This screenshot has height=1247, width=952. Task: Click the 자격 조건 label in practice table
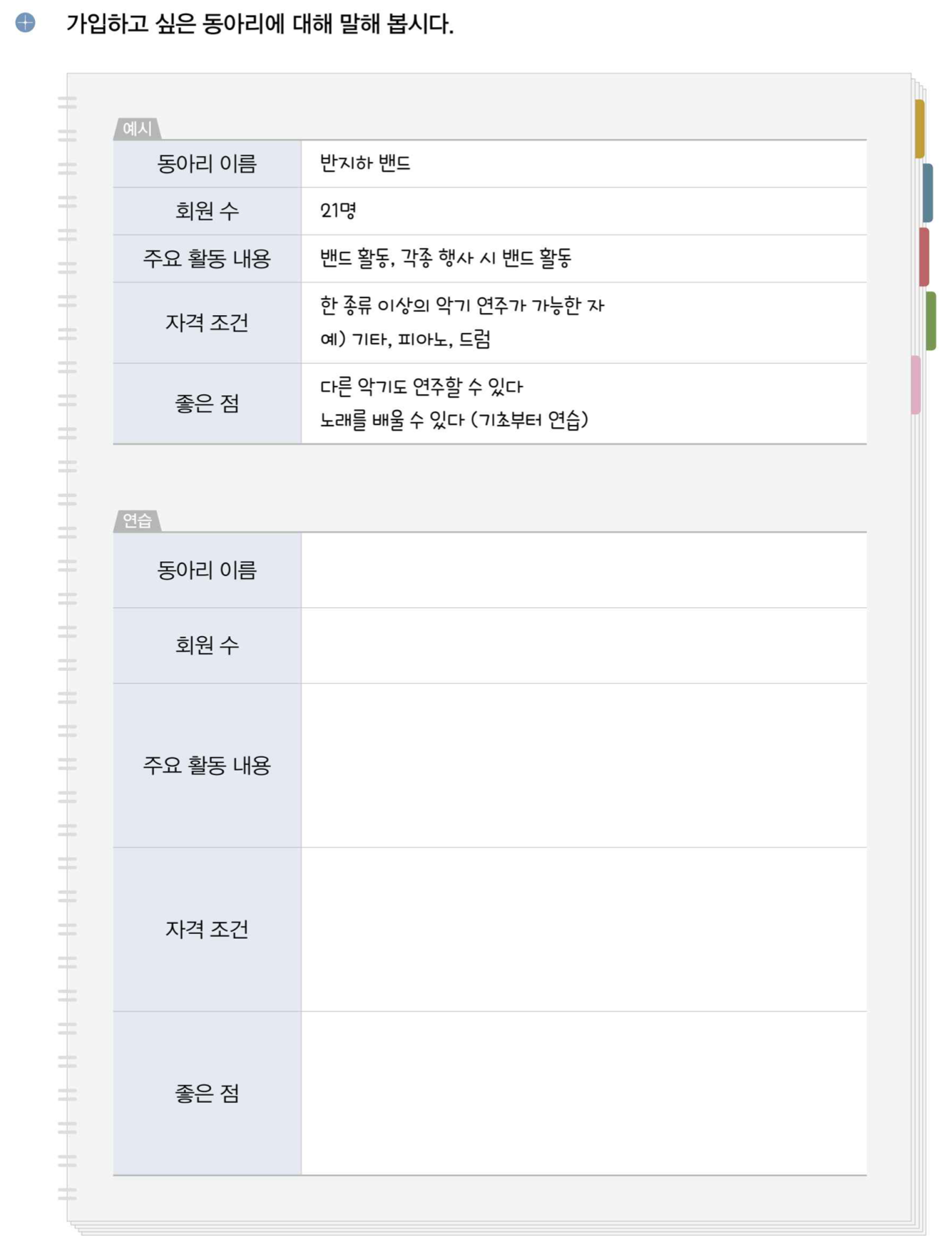point(207,929)
